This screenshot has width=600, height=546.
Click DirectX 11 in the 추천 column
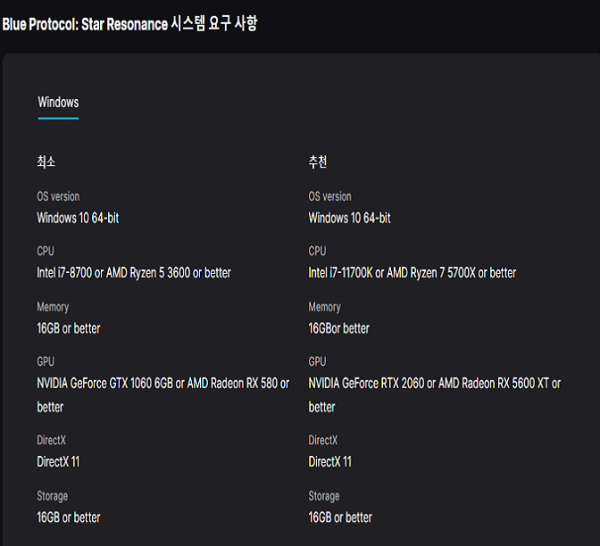click(330, 462)
